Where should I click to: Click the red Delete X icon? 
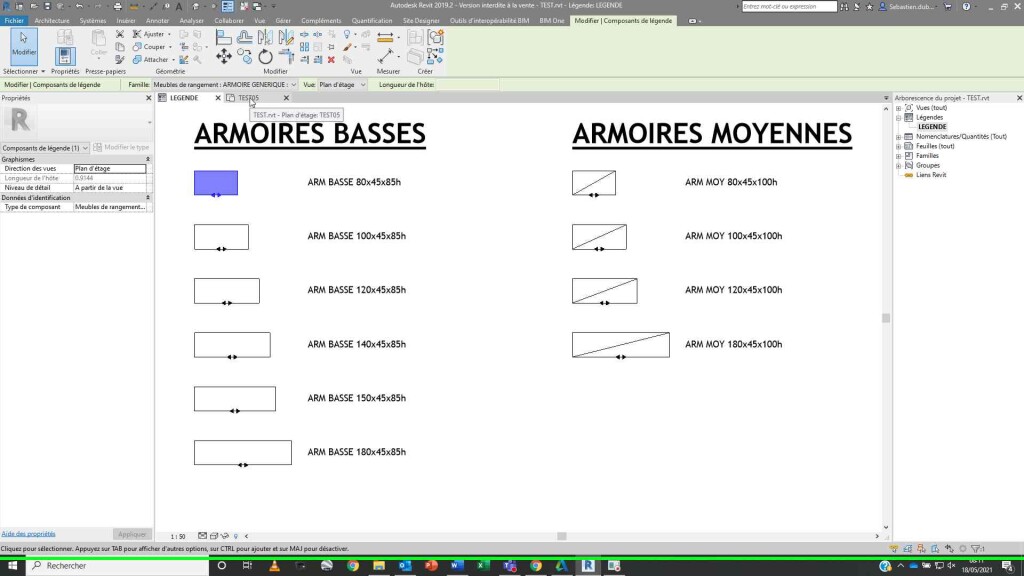[331, 59]
